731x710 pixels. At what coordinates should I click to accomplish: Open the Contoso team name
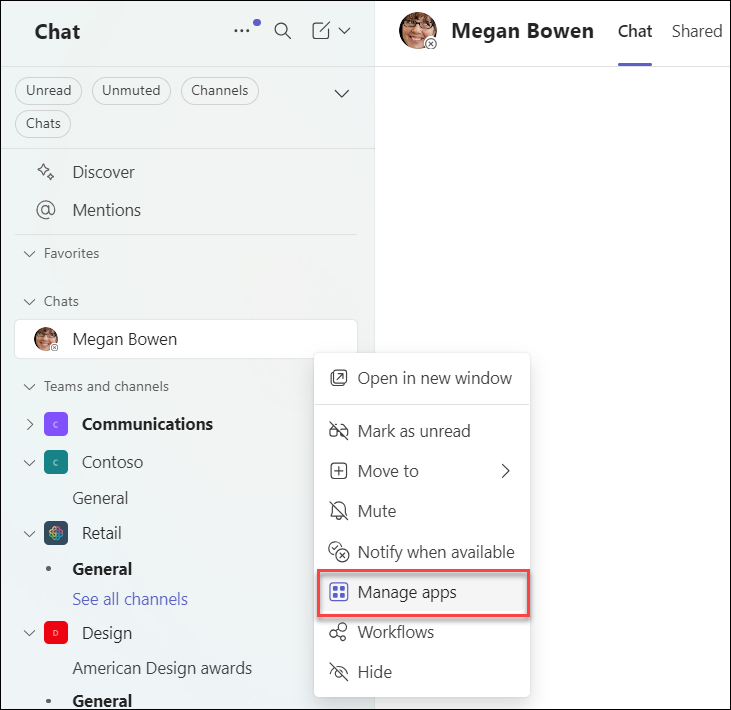112,462
